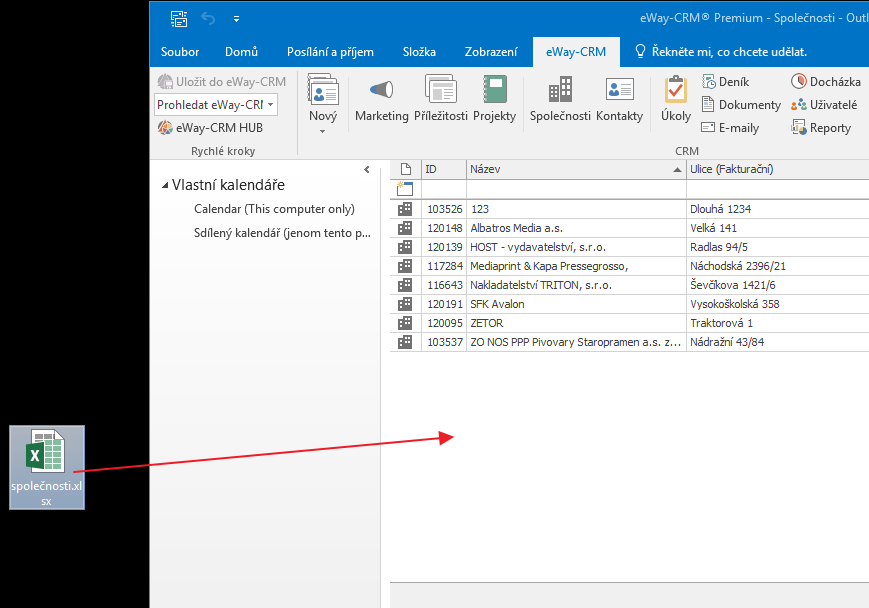The image size is (869, 608).
Task: Click the company icon for HOST - vydavatelství
Action: pyautogui.click(x=405, y=247)
